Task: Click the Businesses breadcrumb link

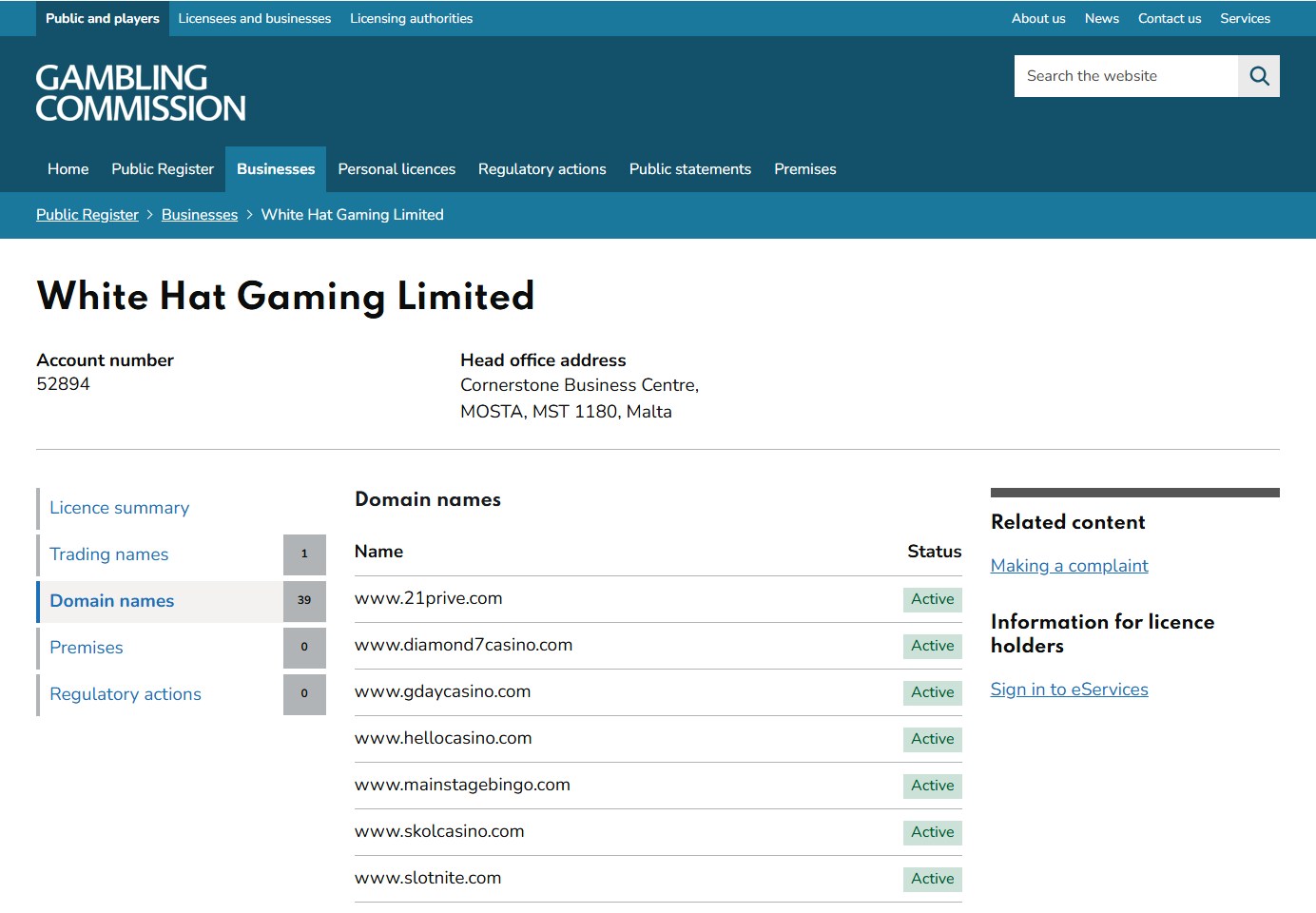Action: (200, 215)
